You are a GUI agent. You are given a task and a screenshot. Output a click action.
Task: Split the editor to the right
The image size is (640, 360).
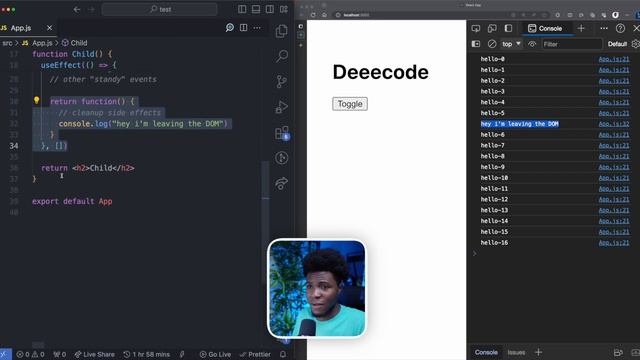(x=244, y=27)
